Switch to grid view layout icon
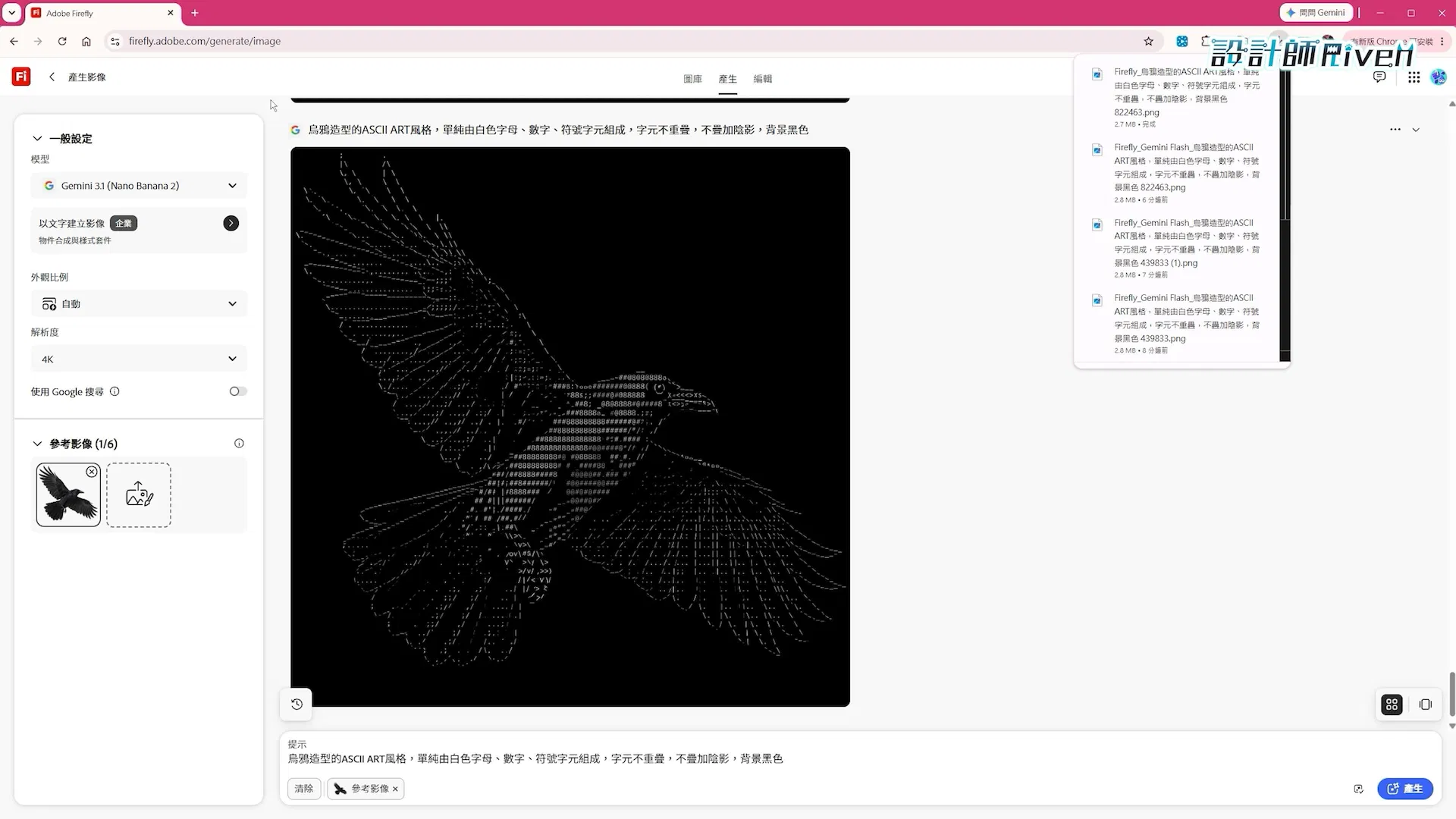 1392,704
